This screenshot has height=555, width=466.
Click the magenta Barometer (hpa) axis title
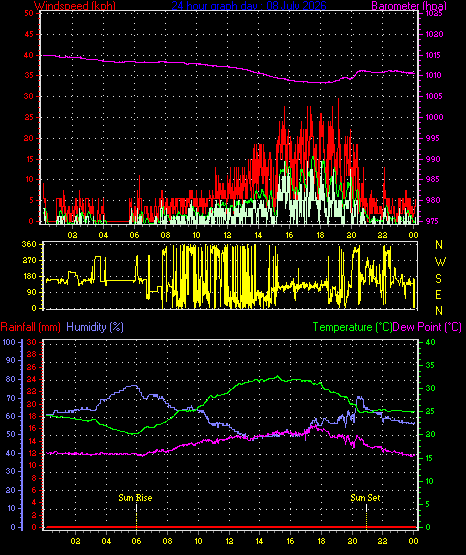409,6
